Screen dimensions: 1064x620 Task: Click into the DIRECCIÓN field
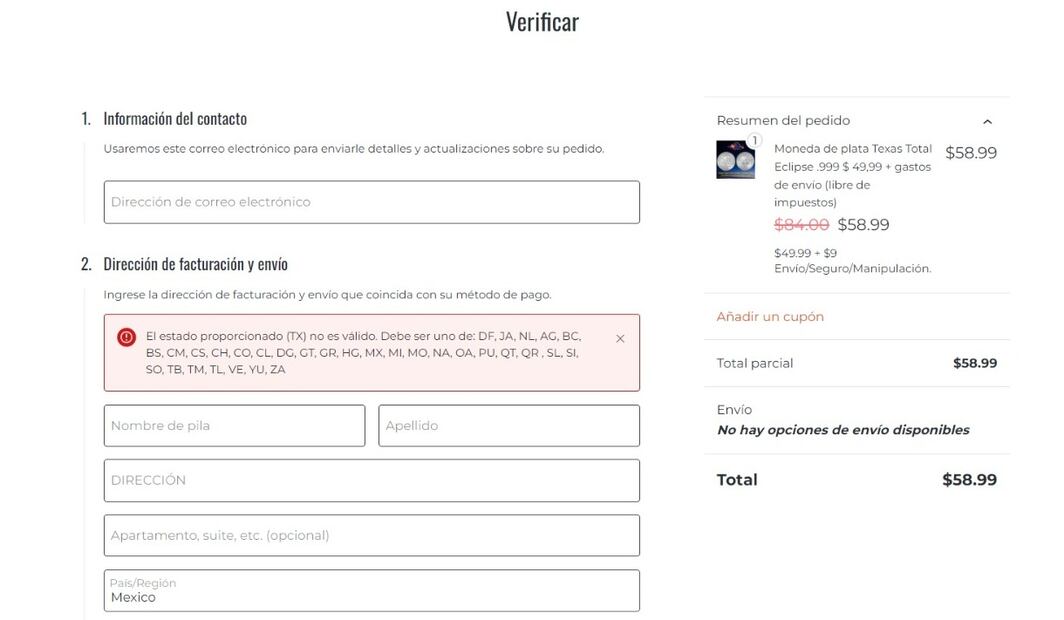pos(372,481)
